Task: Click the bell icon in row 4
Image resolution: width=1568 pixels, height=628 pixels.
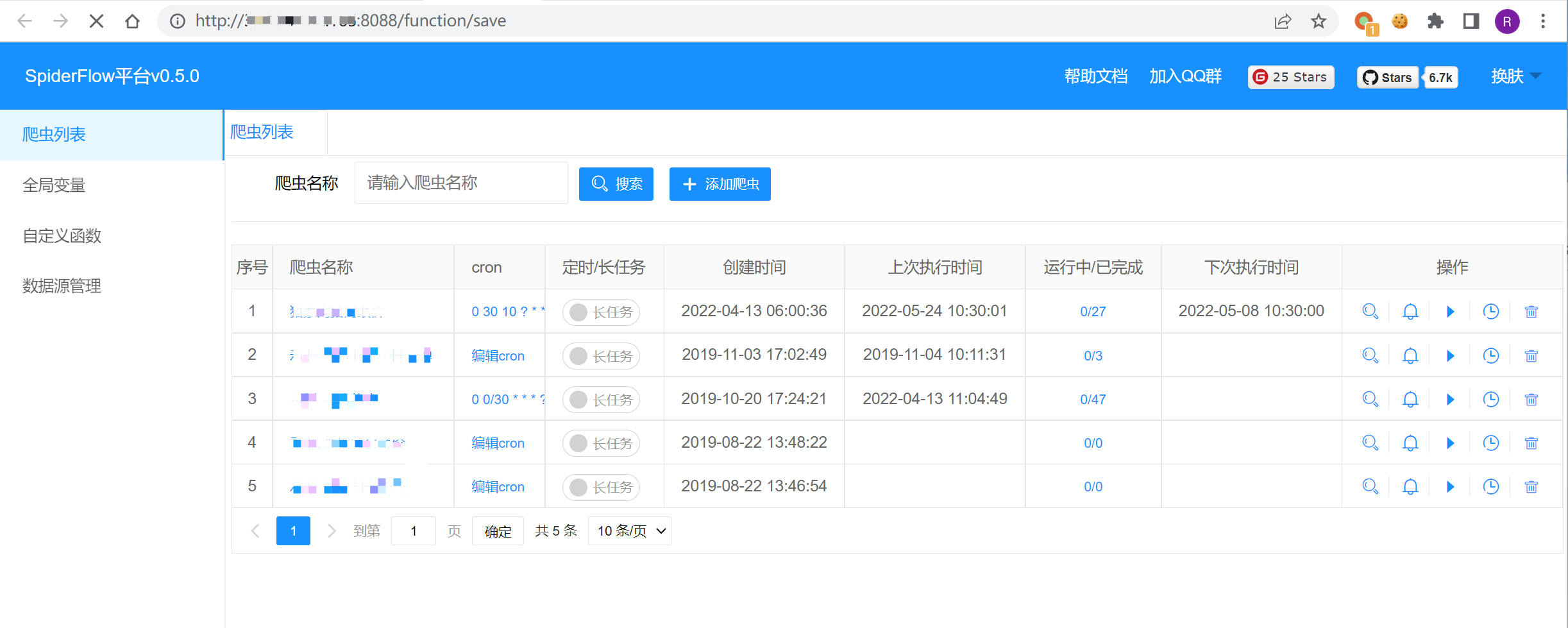Action: [1410, 443]
